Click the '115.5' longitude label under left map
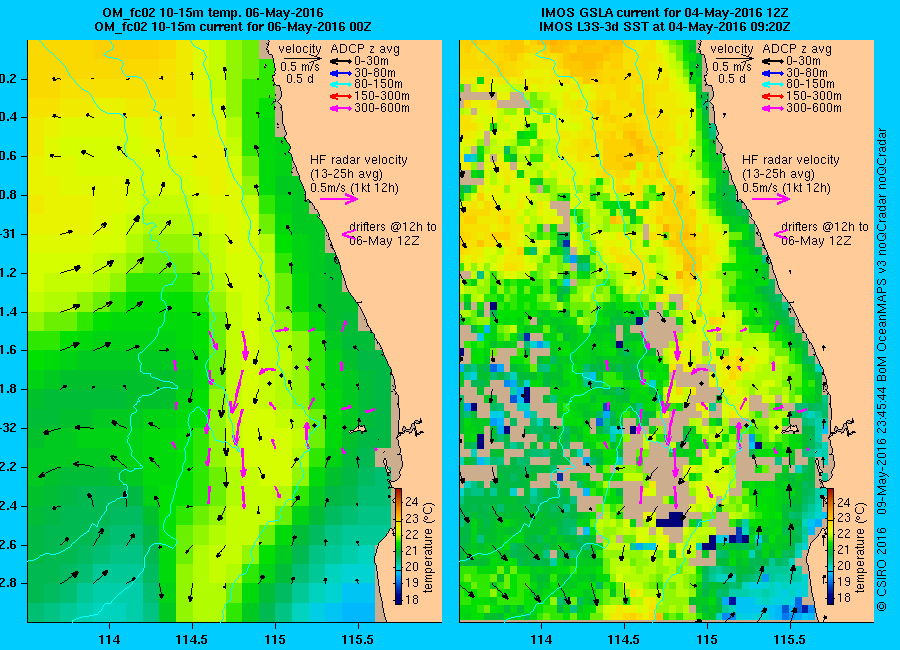This screenshot has width=900, height=650. (x=358, y=639)
